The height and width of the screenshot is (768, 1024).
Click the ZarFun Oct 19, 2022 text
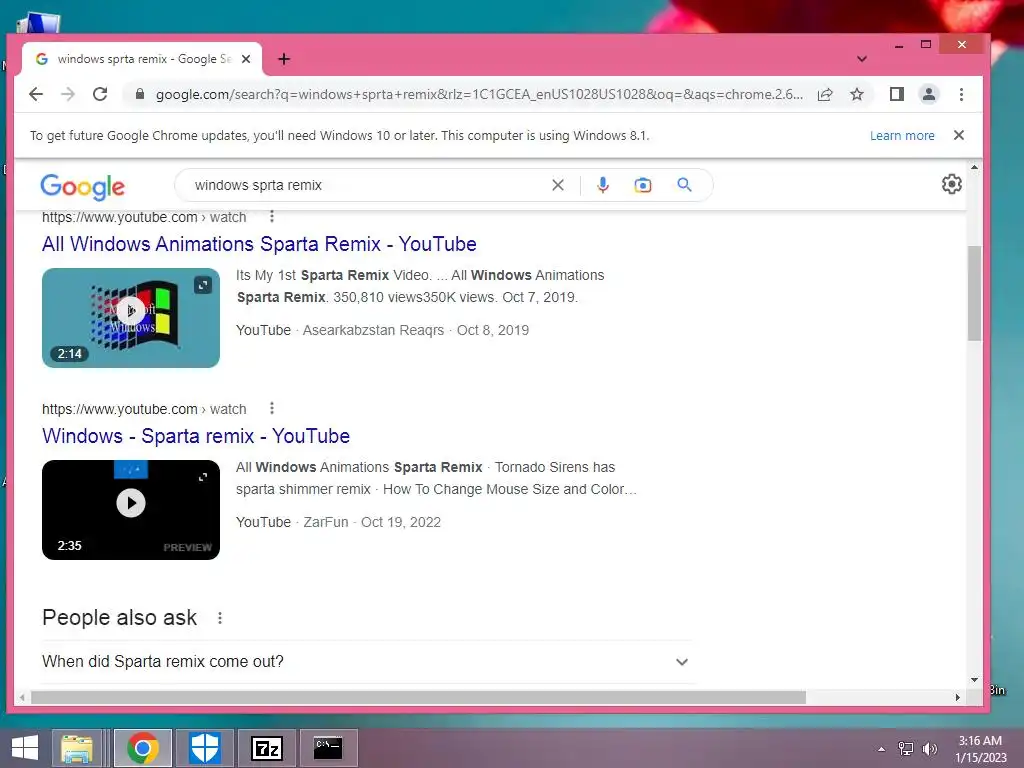pyautogui.click(x=372, y=522)
